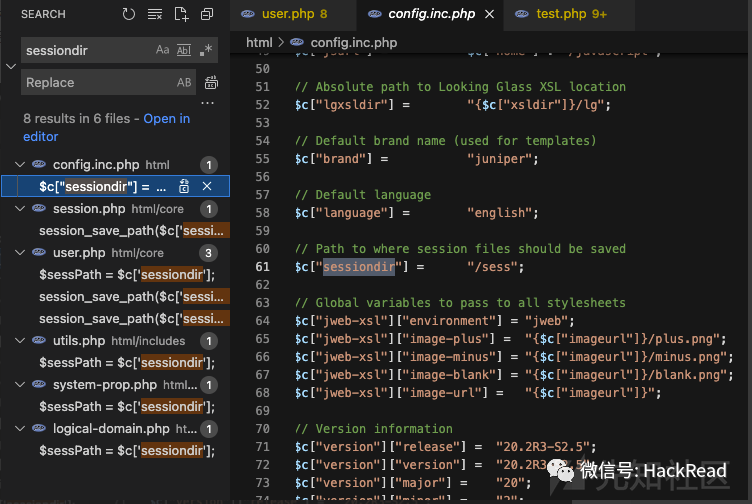
Task: Select utils.php $sessPath result
Action: click(127, 363)
